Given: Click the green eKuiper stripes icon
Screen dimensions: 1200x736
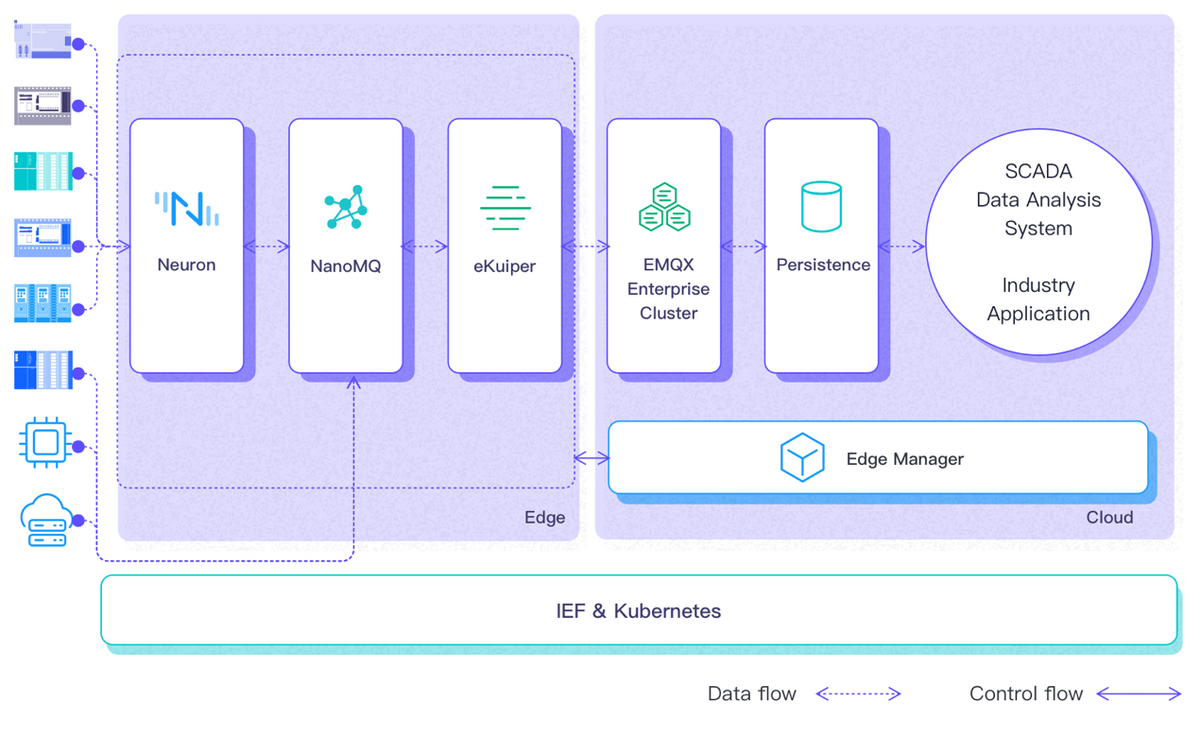Looking at the screenshot, I should 505,208.
